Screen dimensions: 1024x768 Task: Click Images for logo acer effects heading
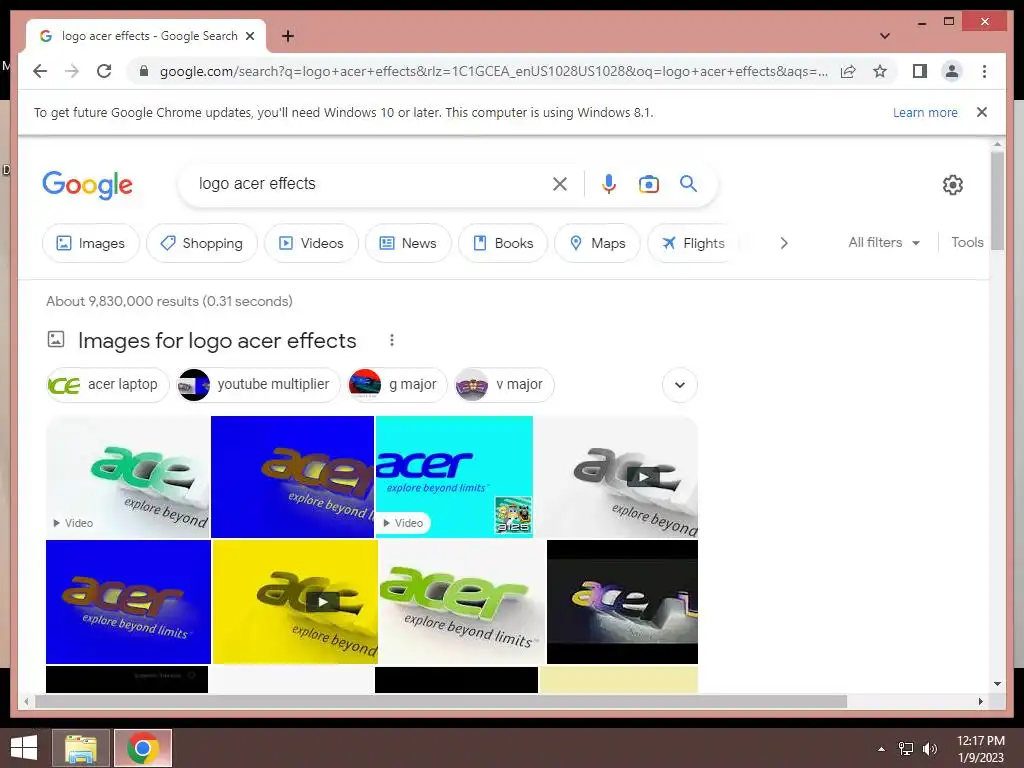pos(217,340)
